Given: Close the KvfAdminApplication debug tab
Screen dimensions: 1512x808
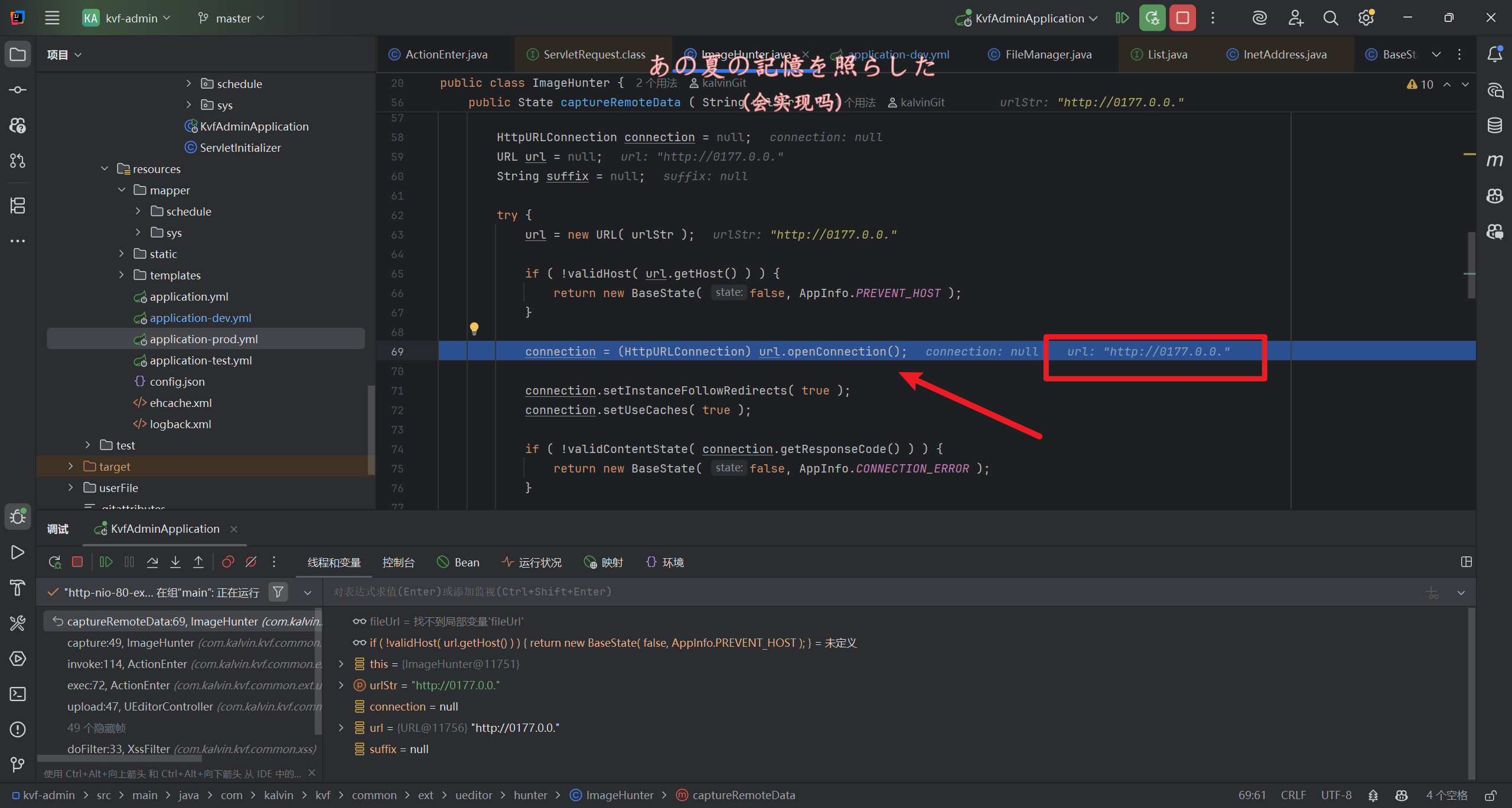Looking at the screenshot, I should pyautogui.click(x=234, y=529).
